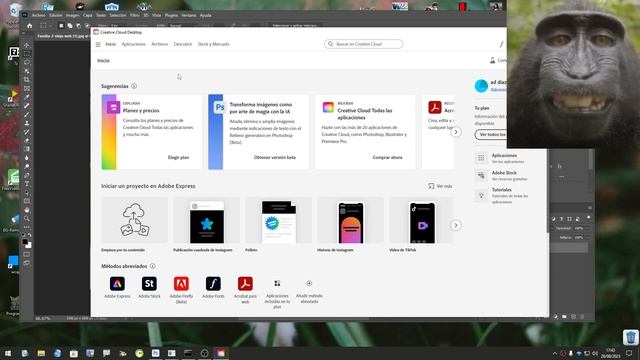Open the Archivos tab in Creative Cloud
Screen dimensions: 640x360
click(x=160, y=44)
